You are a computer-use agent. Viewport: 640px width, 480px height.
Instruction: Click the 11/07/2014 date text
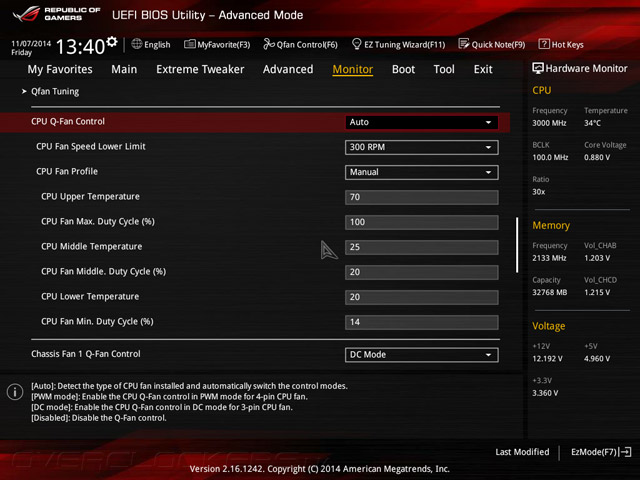[x=31, y=43]
